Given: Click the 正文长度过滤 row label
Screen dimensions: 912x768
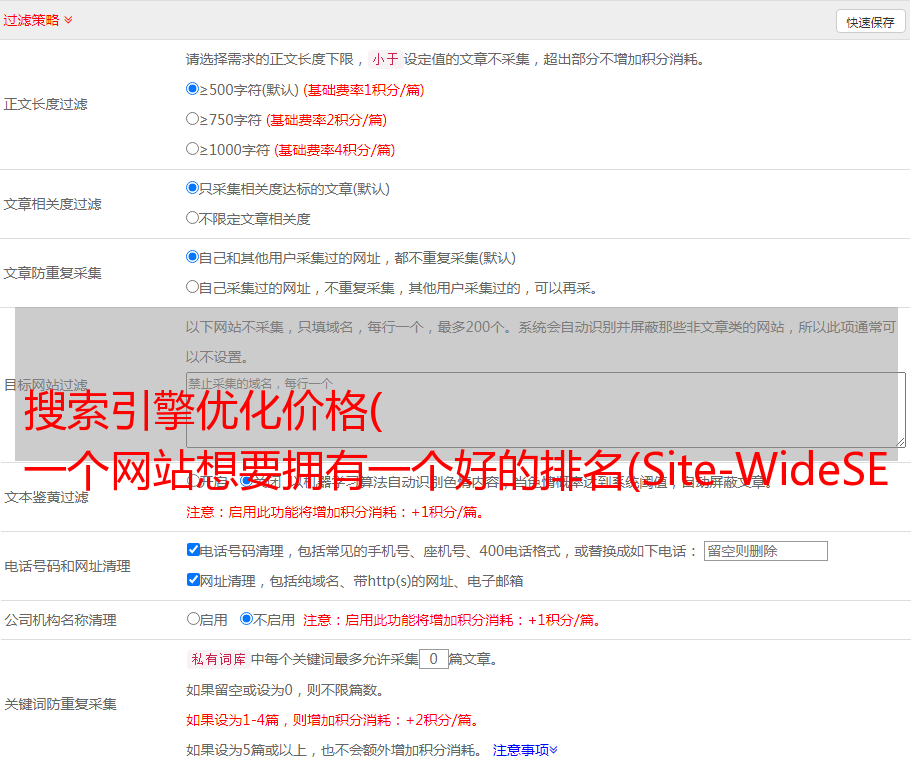Looking at the screenshot, I should [x=45, y=104].
